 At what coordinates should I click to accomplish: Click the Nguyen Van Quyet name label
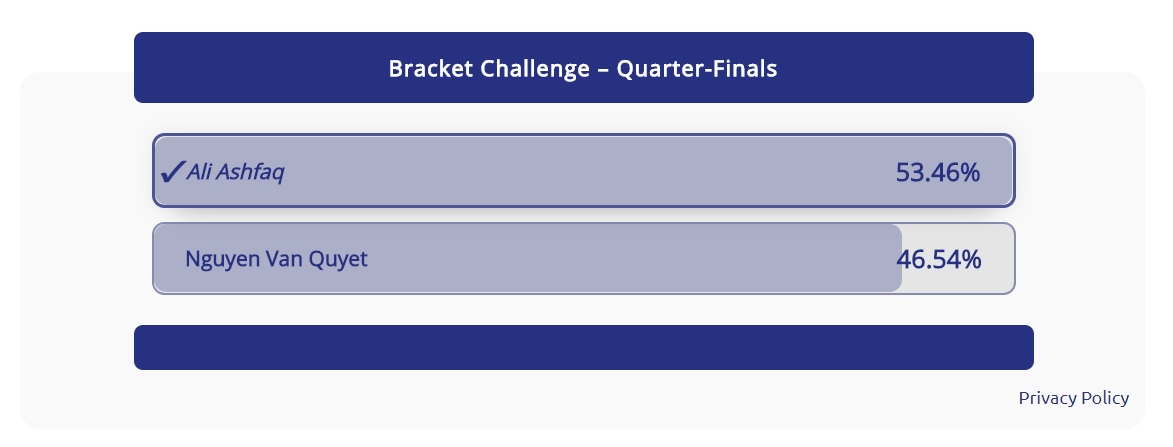[x=276, y=259]
